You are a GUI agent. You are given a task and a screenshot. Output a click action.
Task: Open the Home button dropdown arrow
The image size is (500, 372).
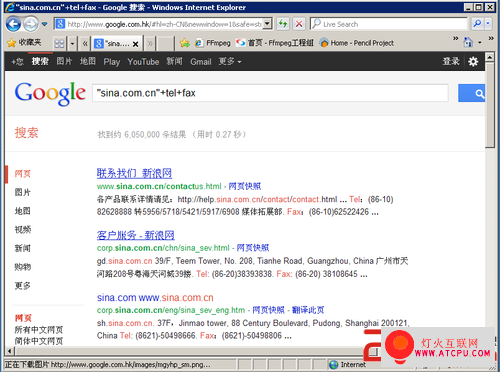point(480,43)
